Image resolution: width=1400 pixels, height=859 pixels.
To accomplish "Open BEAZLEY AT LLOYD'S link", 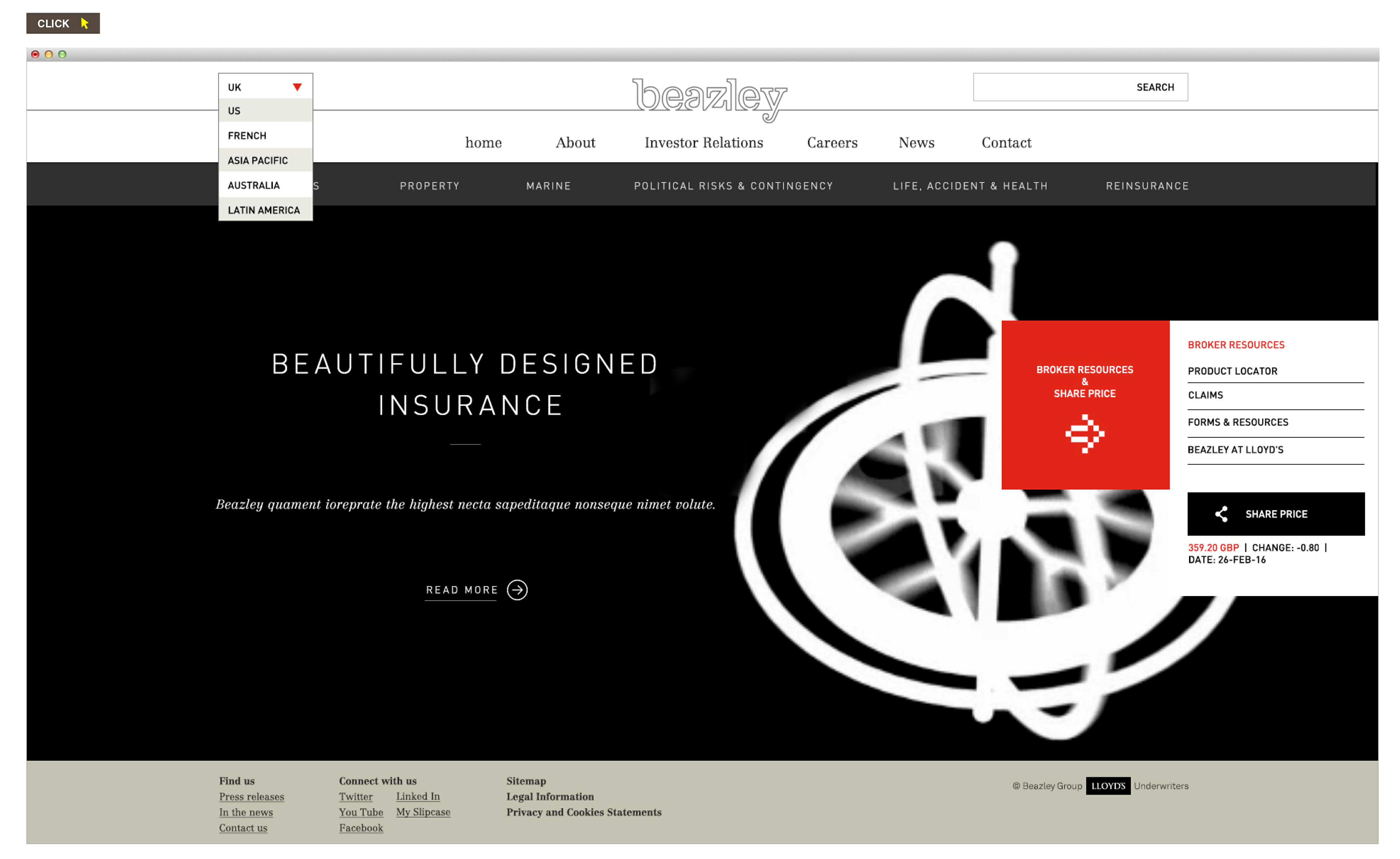I will coord(1235,450).
